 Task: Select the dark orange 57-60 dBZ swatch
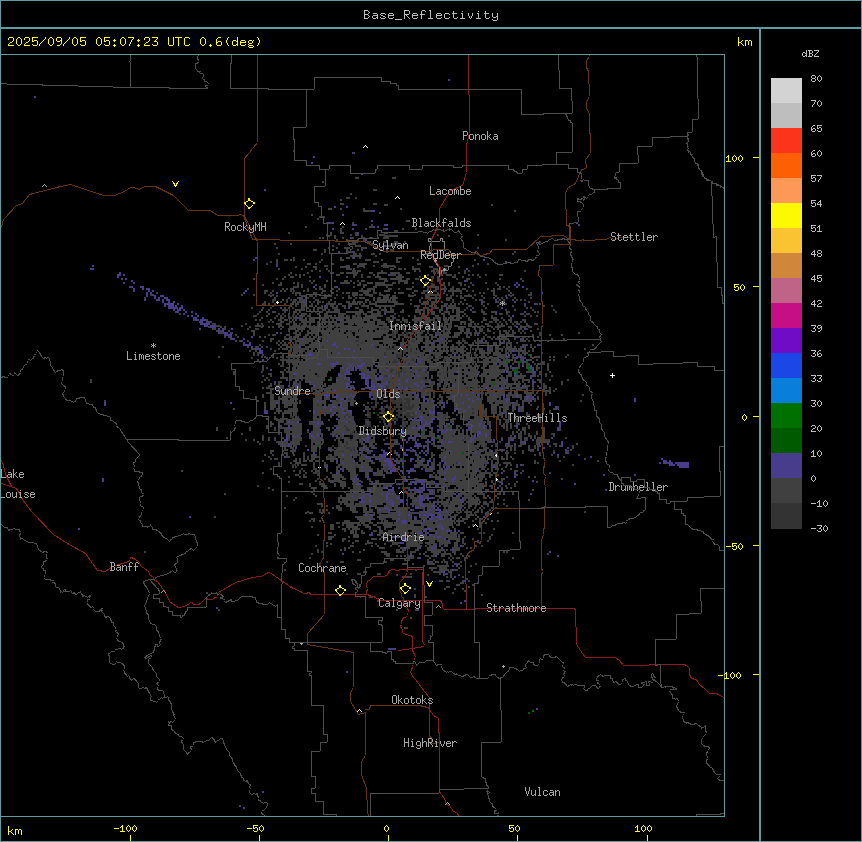[x=786, y=165]
